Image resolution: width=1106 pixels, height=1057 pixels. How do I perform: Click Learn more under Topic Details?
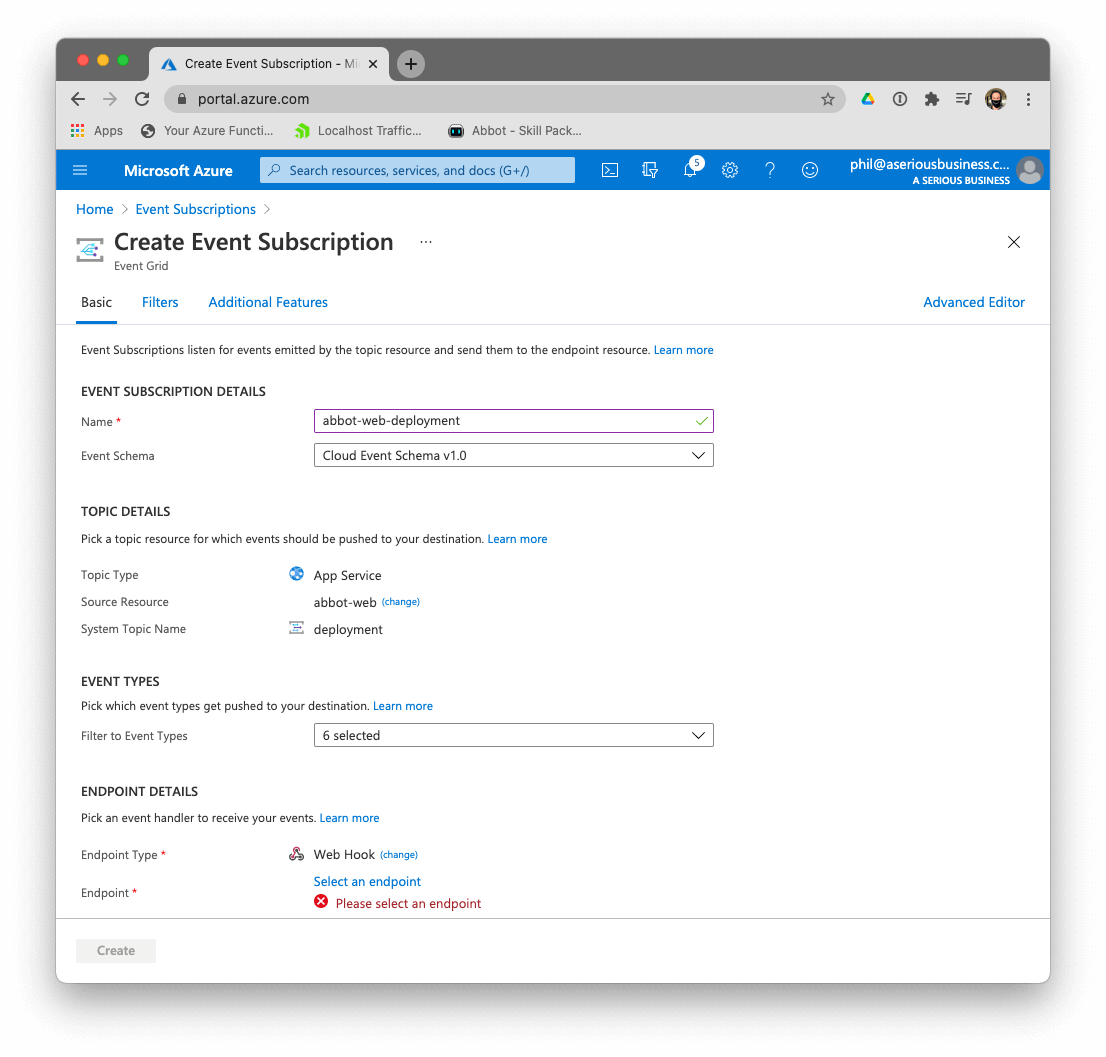(x=517, y=539)
